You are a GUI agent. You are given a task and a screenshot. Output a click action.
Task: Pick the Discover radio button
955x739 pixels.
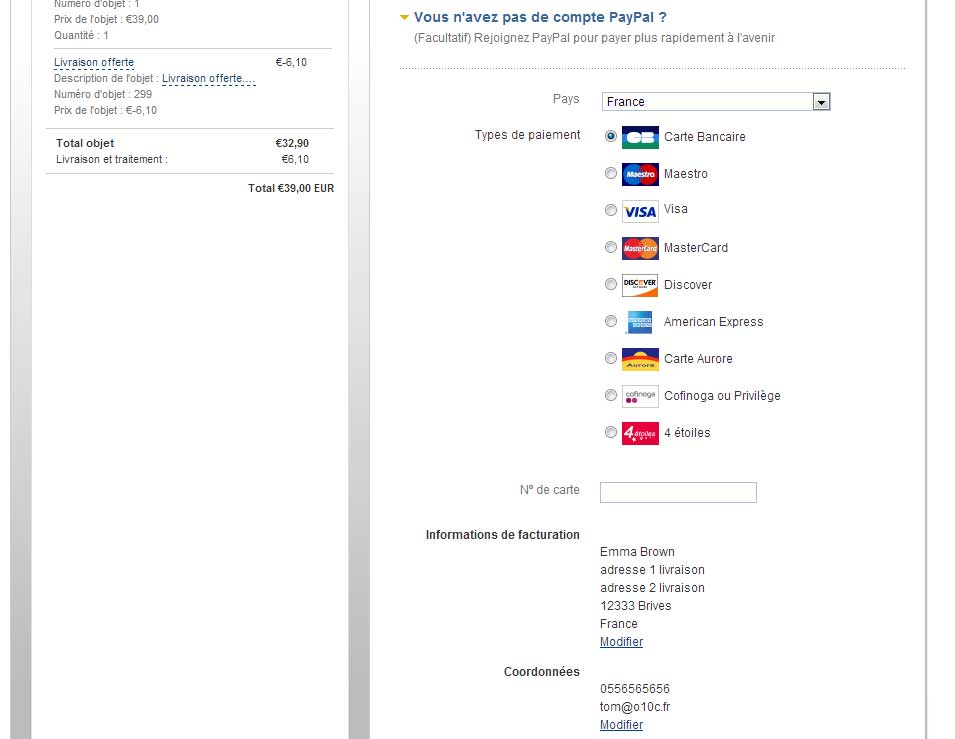(611, 284)
